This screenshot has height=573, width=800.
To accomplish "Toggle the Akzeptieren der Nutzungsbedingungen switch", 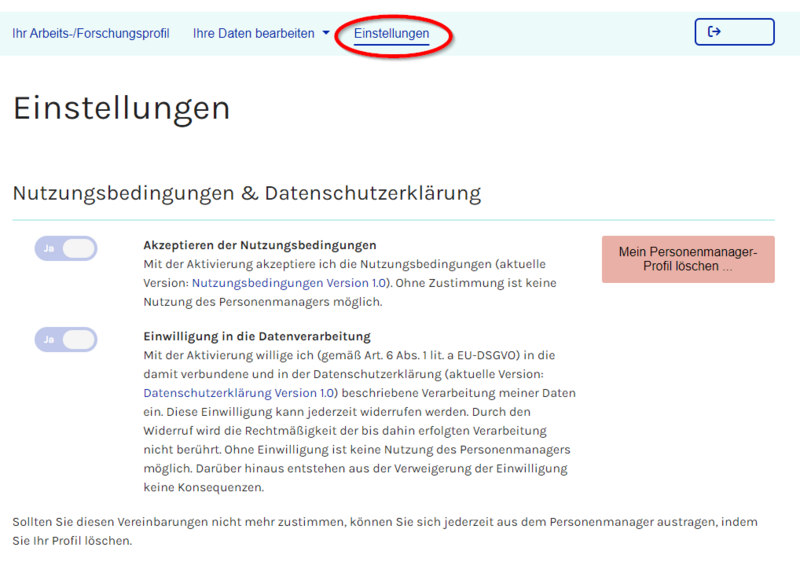I will [66, 249].
